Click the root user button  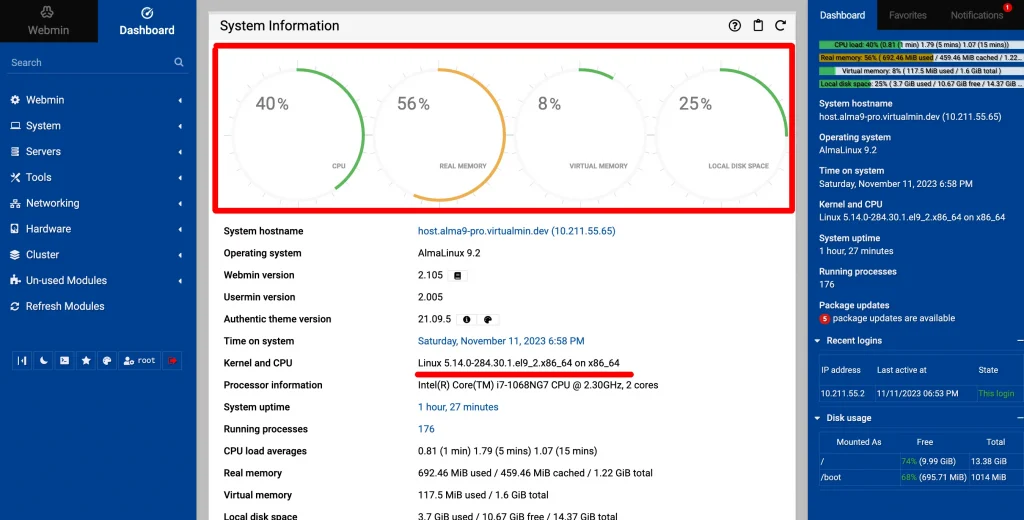tap(139, 361)
